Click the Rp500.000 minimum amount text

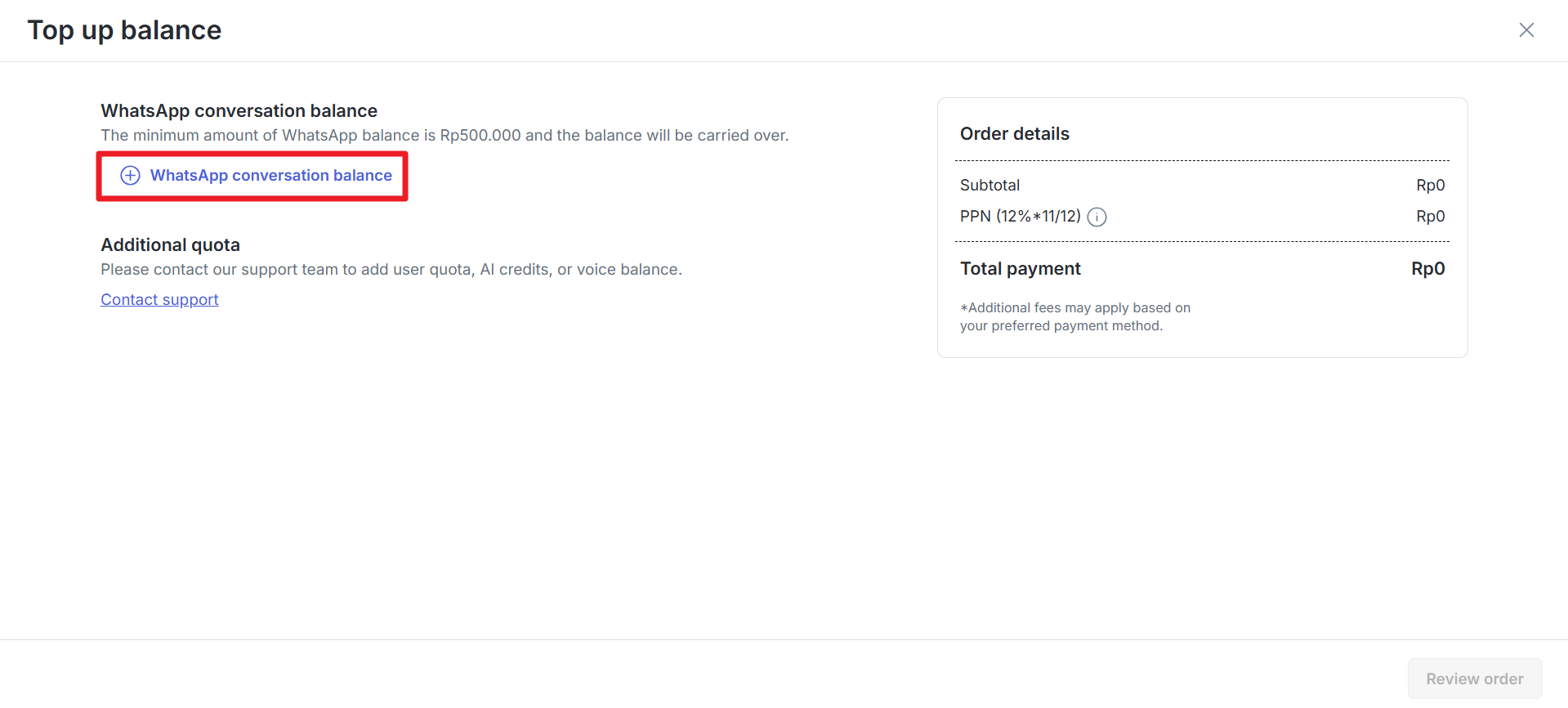click(480, 136)
